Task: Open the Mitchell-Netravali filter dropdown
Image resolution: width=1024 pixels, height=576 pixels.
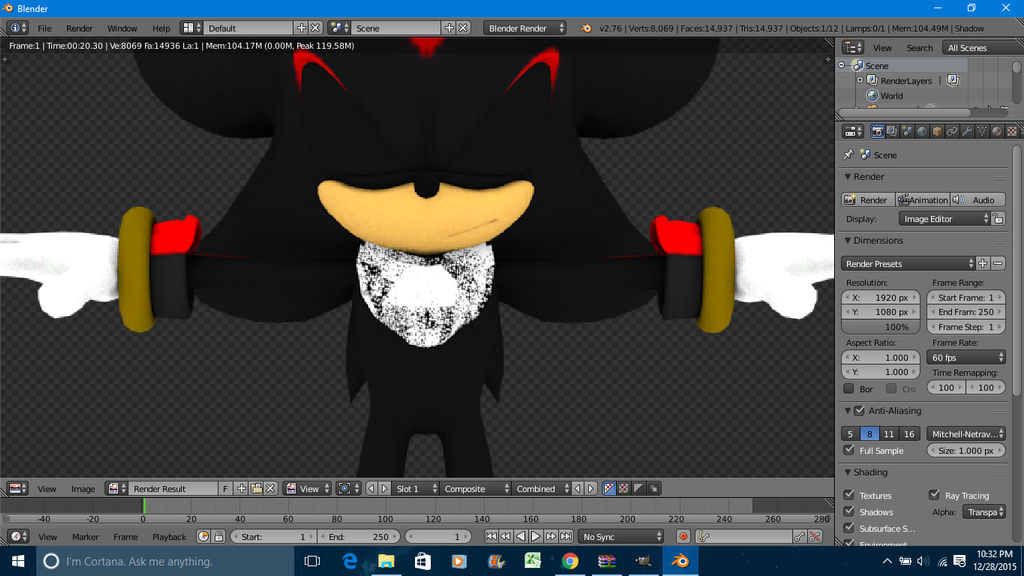Action: tap(966, 434)
